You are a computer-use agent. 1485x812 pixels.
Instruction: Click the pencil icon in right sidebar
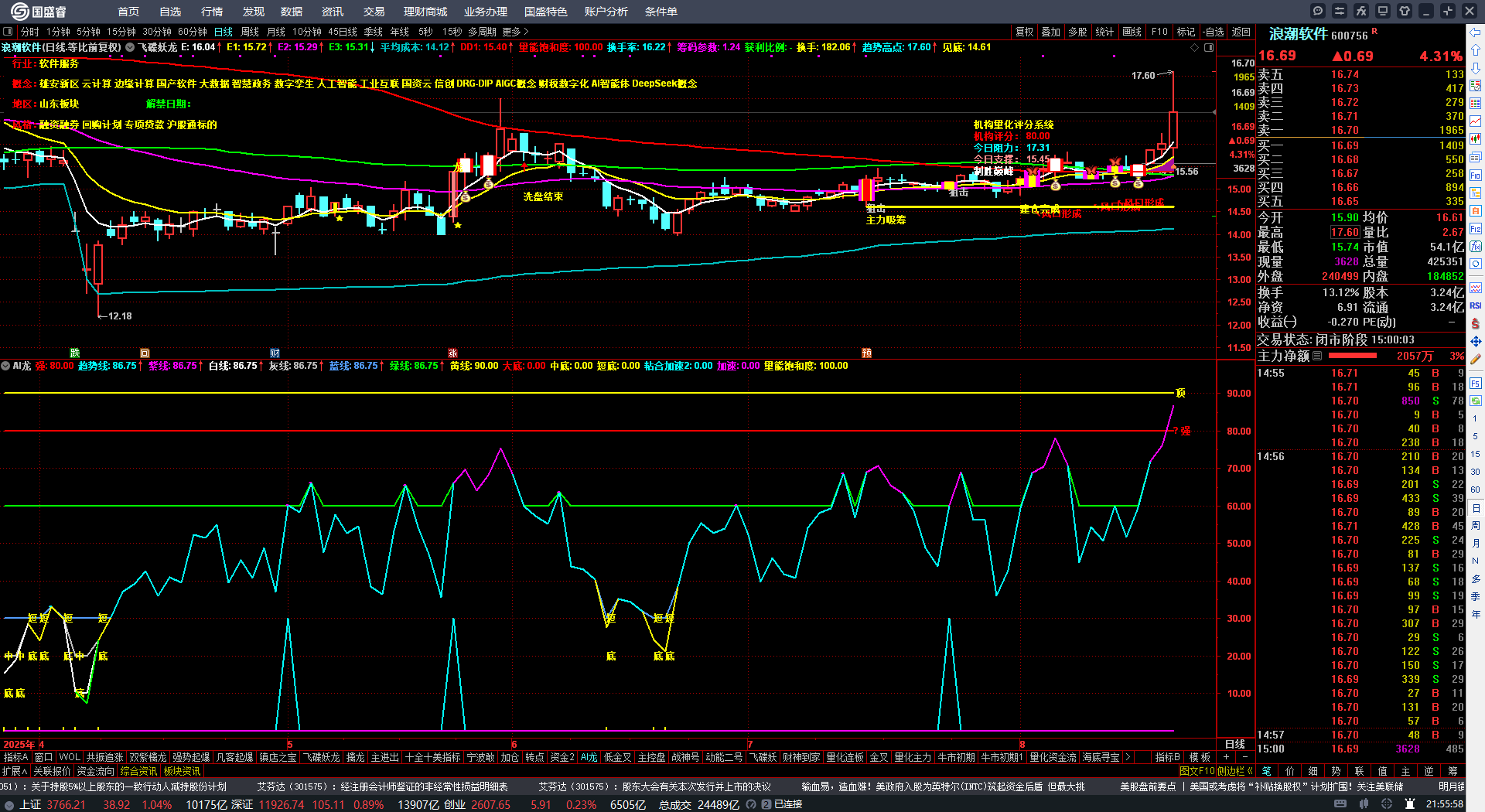pyautogui.click(x=1476, y=359)
